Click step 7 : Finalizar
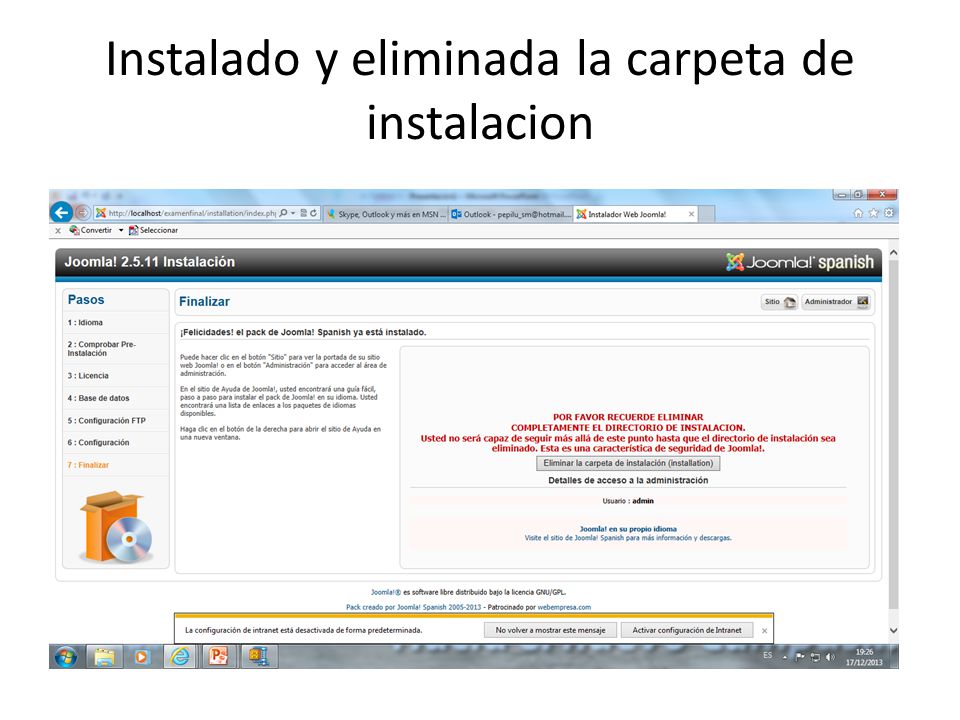 [88, 465]
